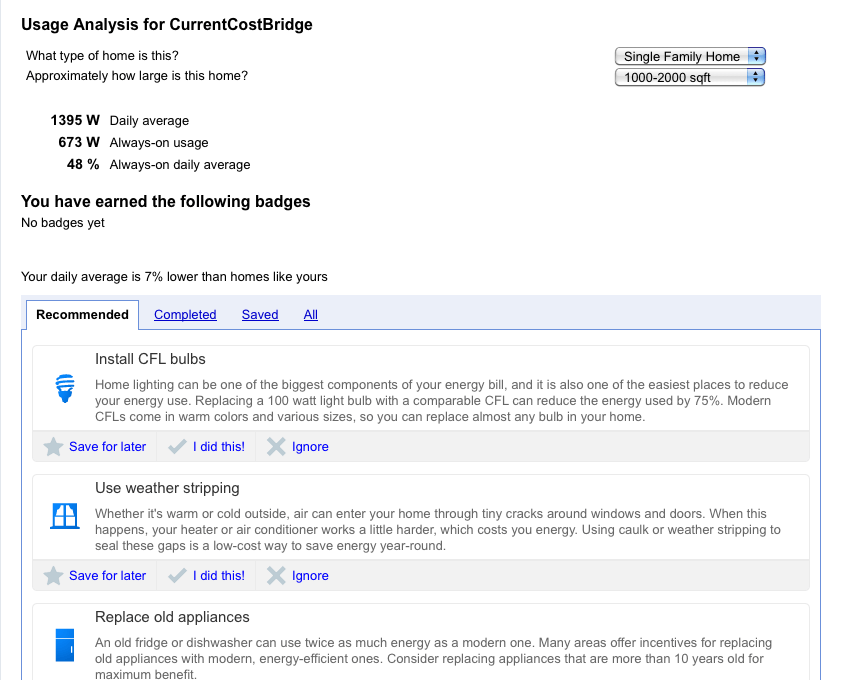The width and height of the screenshot is (842, 680).
Task: Click the X icon under Install CFL bulbs
Action: tap(276, 446)
